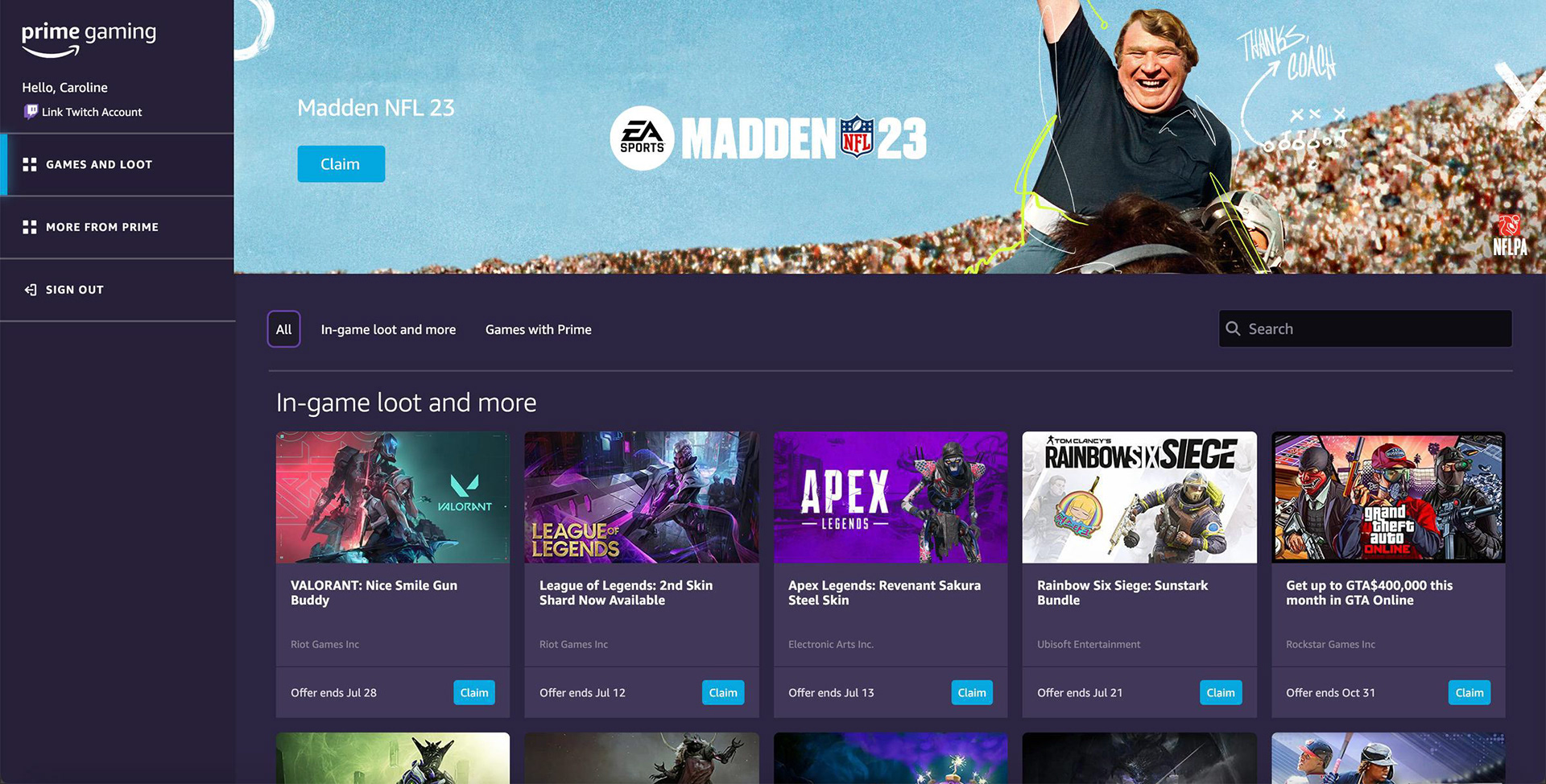Switch to In-game loot and more tab
The image size is (1546, 784).
388,329
